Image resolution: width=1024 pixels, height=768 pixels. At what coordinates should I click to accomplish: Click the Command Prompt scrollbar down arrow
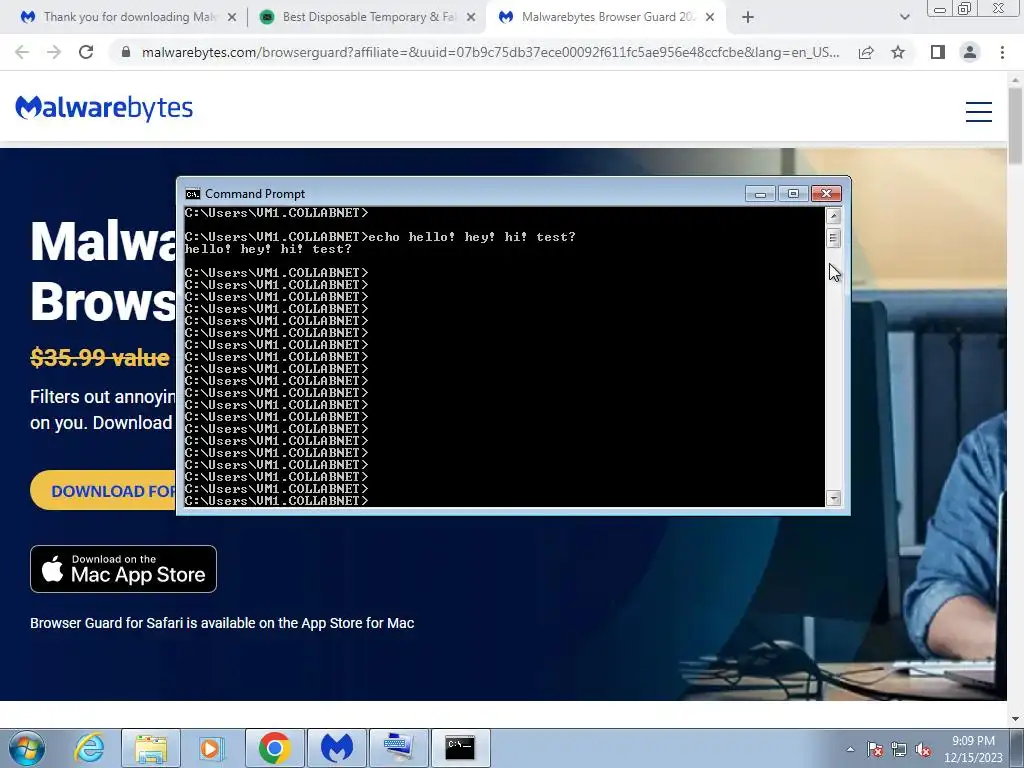[833, 498]
